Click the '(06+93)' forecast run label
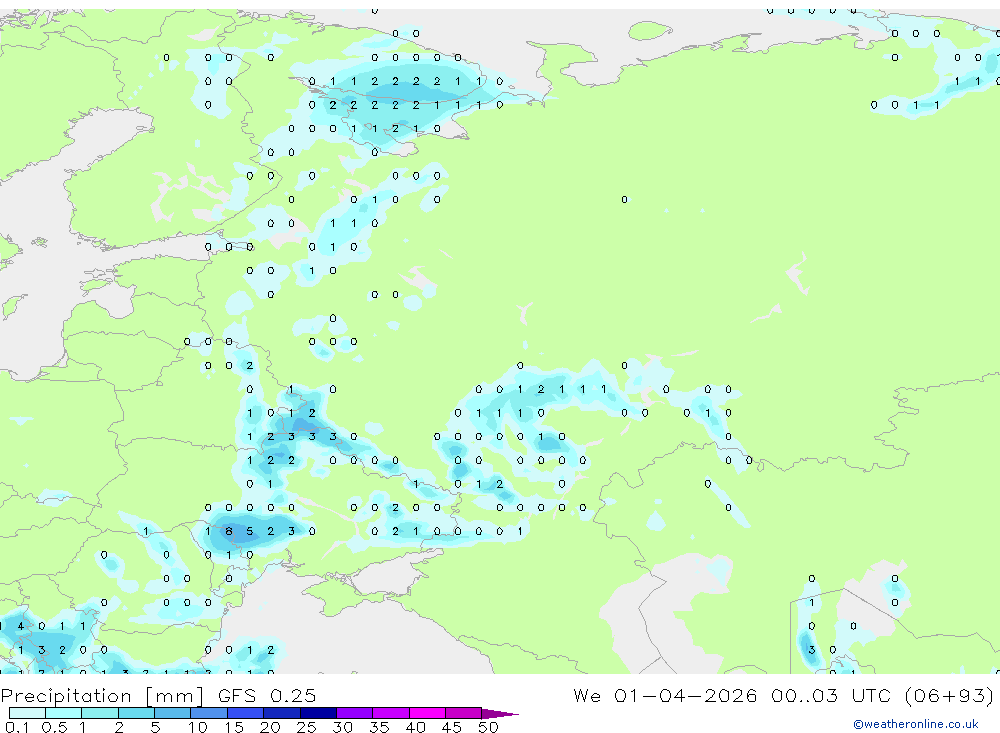This screenshot has width=1000, height=733. click(x=950, y=695)
